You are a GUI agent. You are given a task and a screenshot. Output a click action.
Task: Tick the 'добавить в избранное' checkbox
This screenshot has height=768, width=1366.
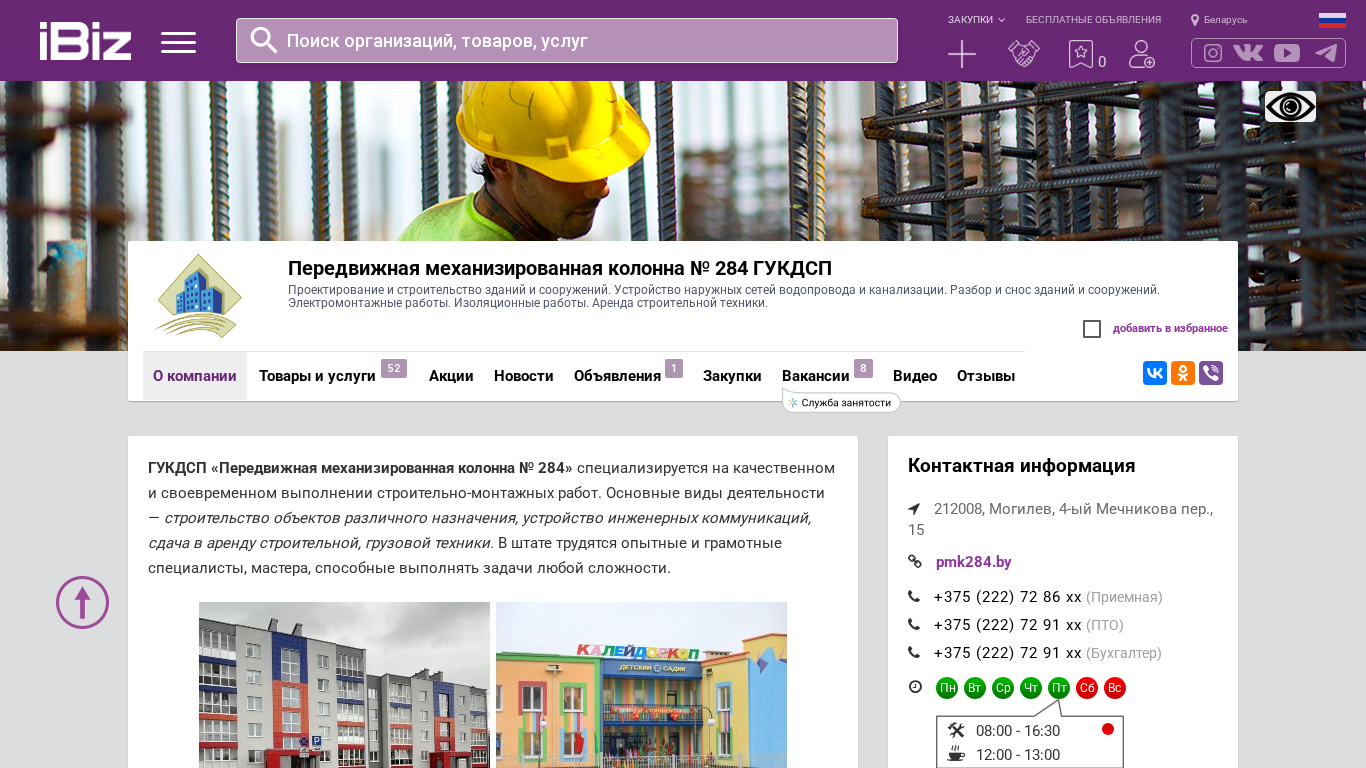click(x=1092, y=329)
